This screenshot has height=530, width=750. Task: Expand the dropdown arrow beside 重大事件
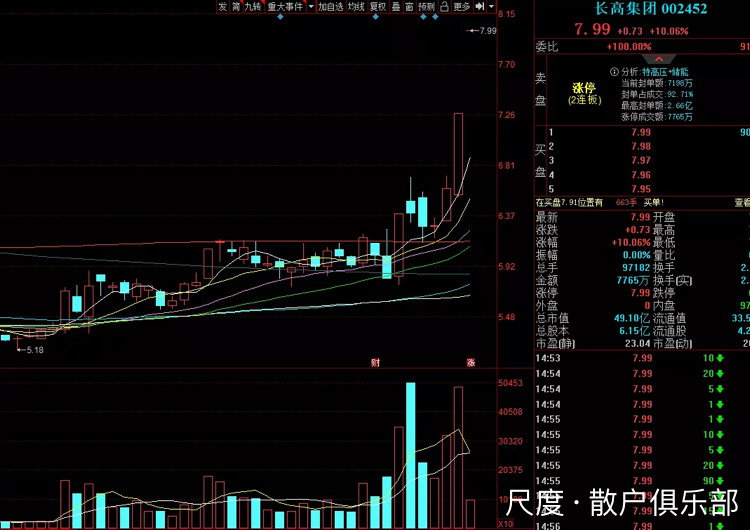pos(311,6)
